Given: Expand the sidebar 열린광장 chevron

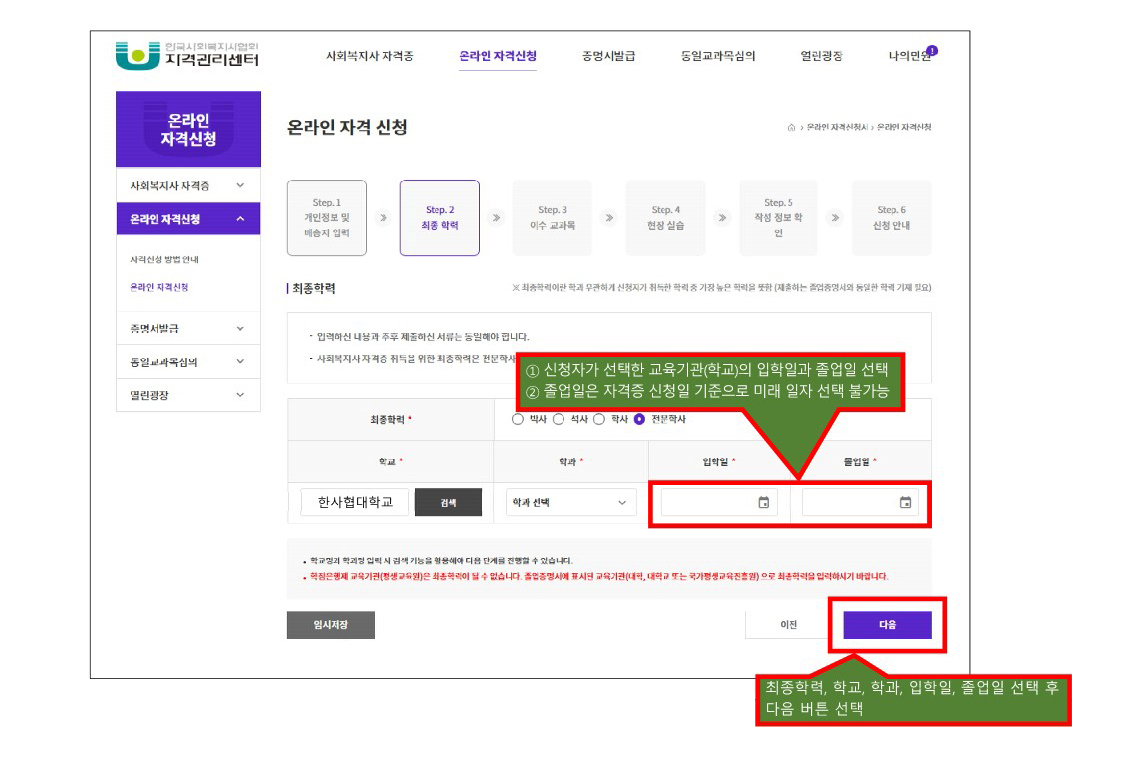Looking at the screenshot, I should 240,395.
